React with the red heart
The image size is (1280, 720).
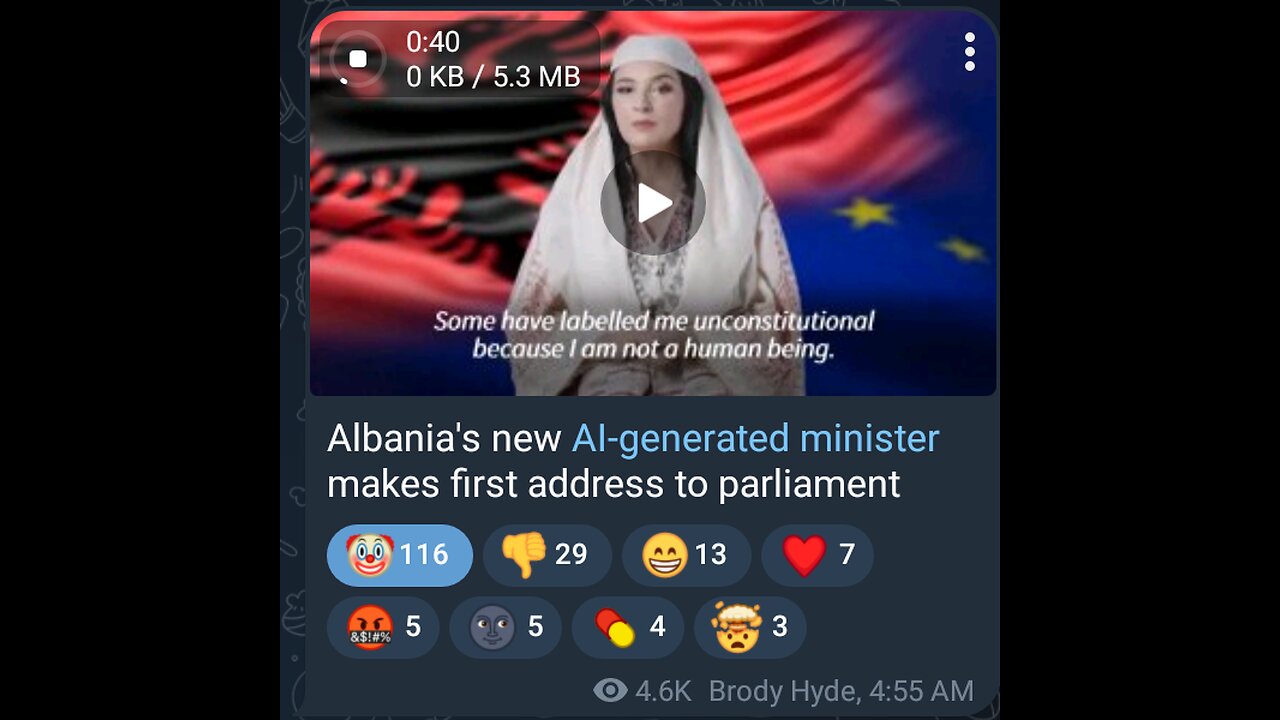tap(817, 555)
